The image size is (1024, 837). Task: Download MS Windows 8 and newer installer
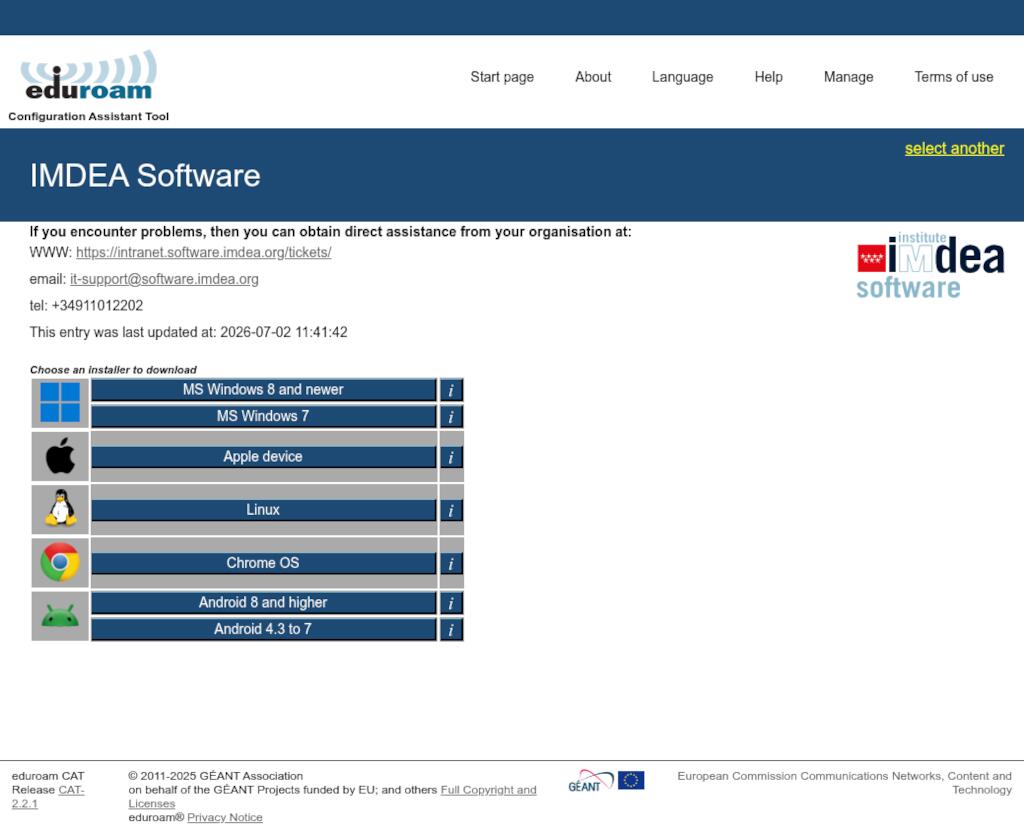coord(263,390)
